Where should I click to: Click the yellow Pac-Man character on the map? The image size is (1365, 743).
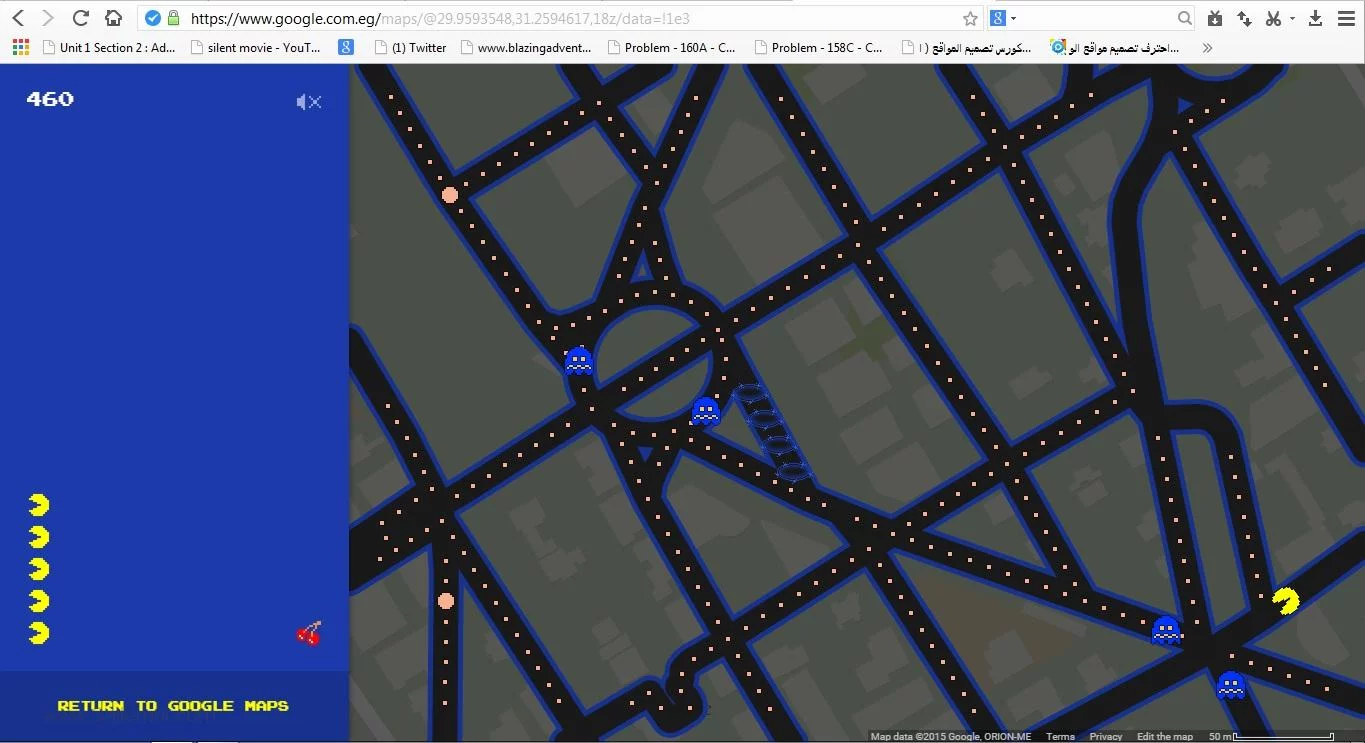[1285, 600]
